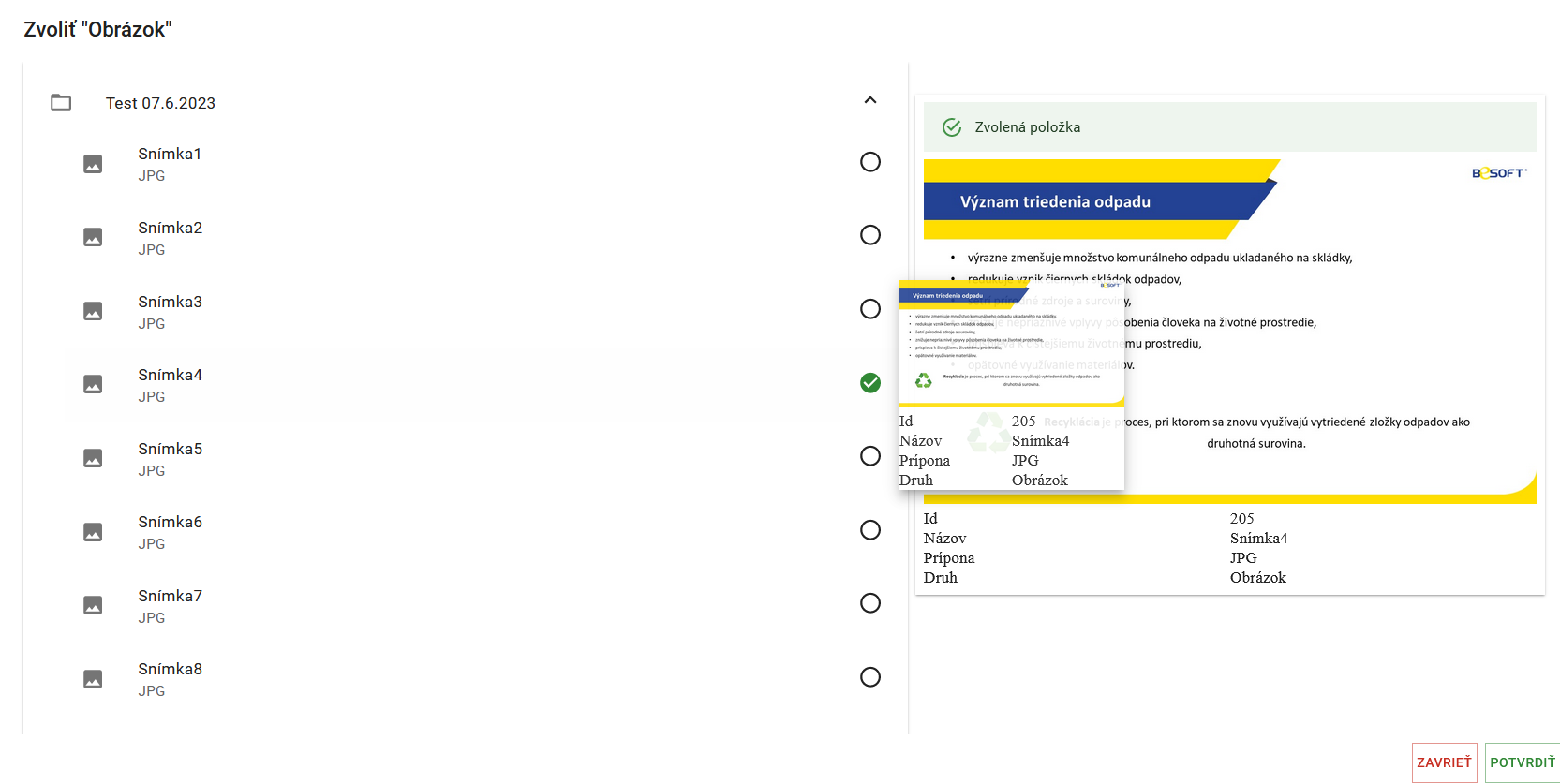This screenshot has width=1560, height=784.
Task: Select the Snímka6 radio button
Action: point(870,530)
